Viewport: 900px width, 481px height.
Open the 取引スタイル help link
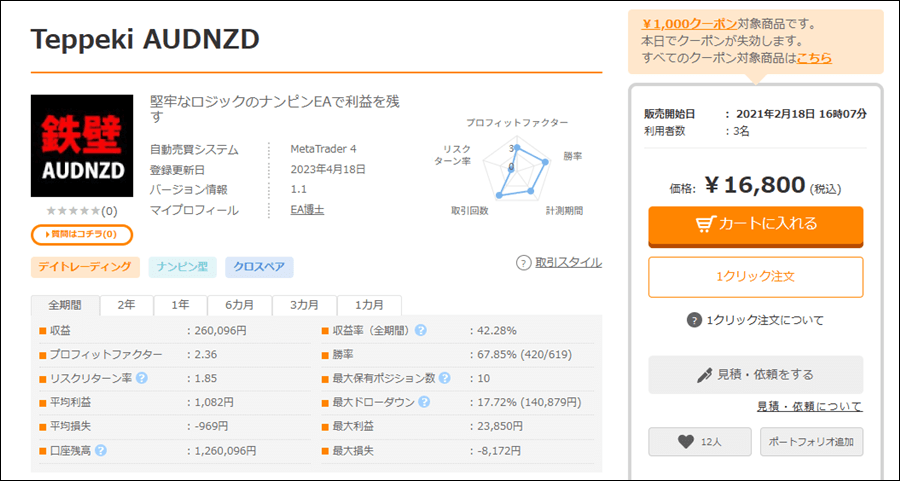[x=568, y=263]
